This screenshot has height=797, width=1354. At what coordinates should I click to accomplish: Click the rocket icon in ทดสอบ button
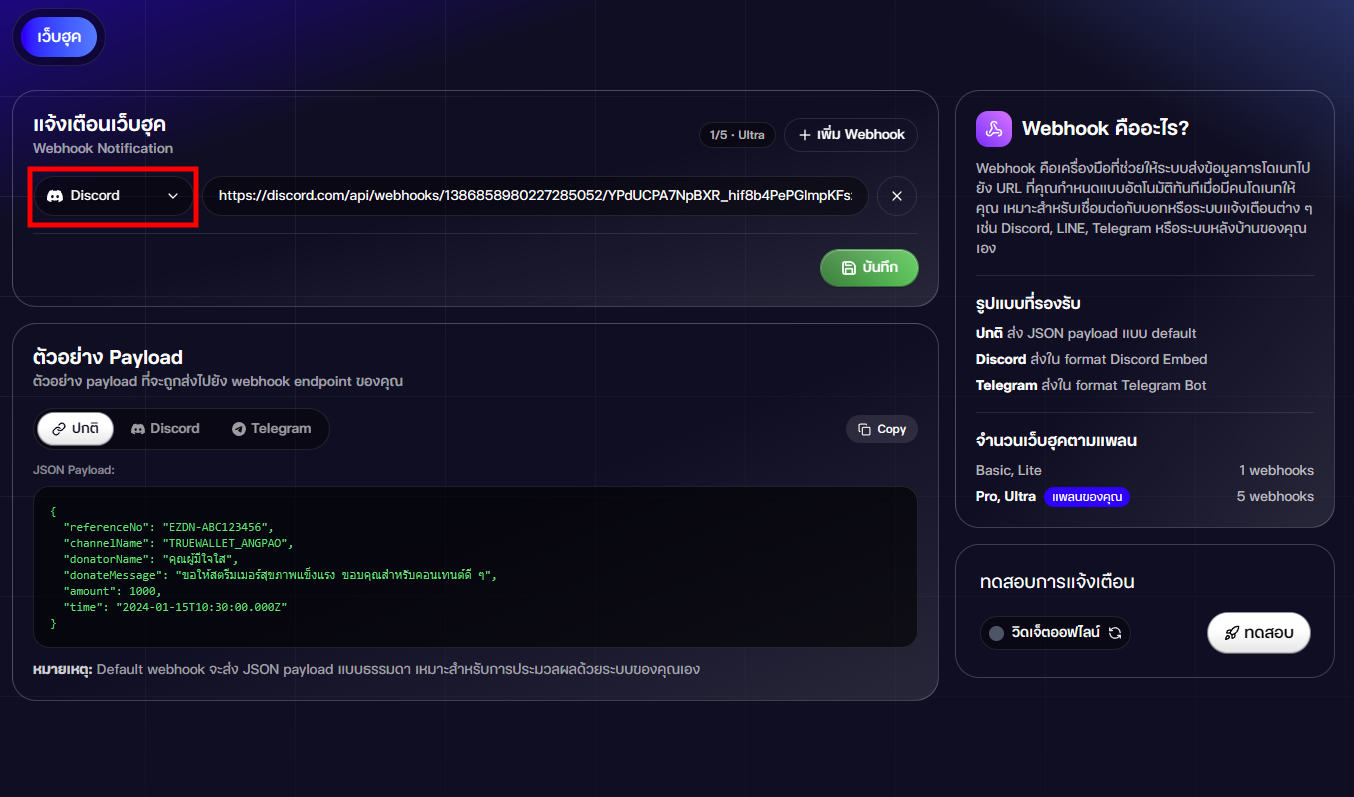[x=1232, y=633]
